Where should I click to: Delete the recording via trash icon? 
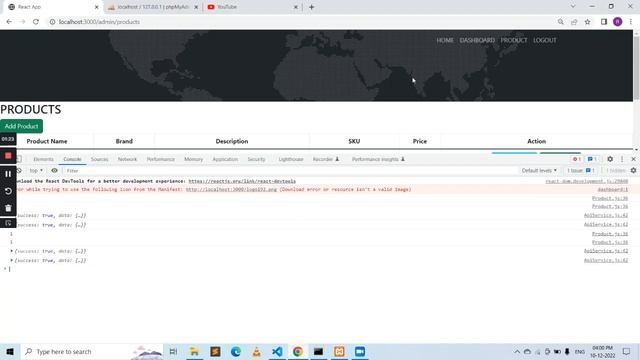tap(8, 208)
